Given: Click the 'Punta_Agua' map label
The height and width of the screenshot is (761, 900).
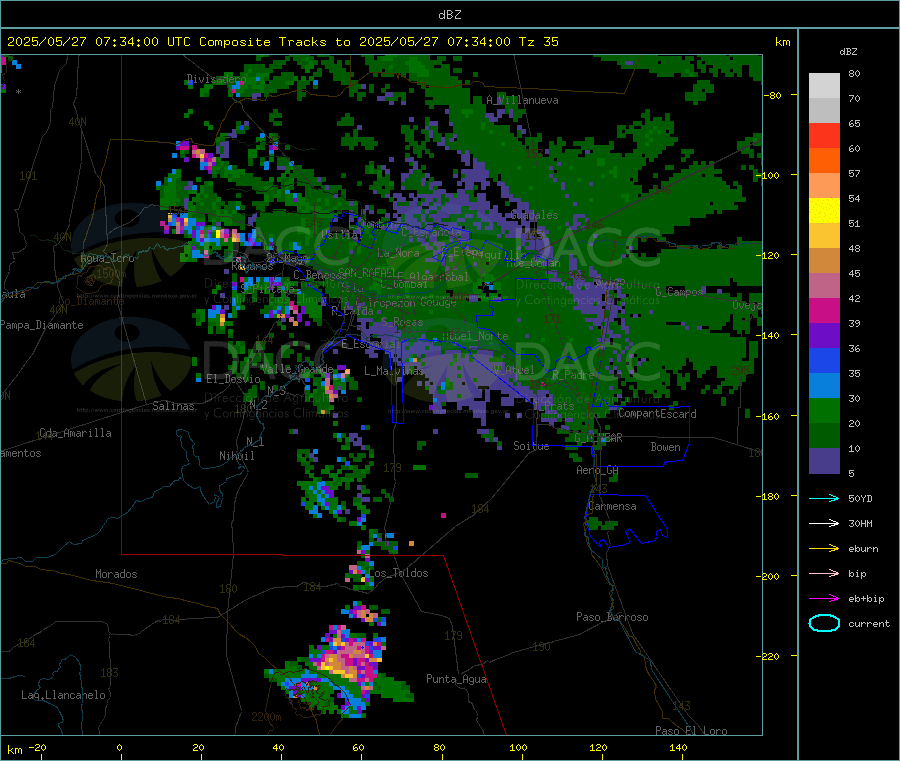Looking at the screenshot, I should coord(457,680).
